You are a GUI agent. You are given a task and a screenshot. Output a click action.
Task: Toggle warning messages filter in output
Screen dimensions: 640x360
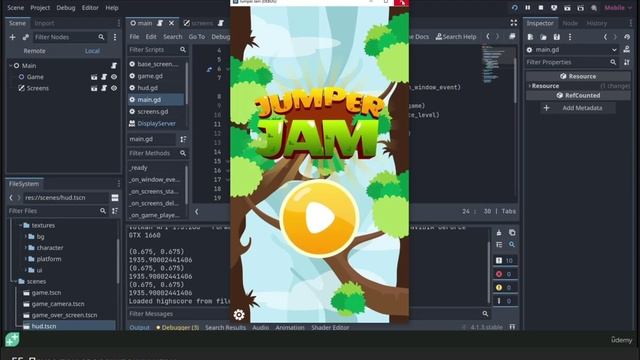(x=505, y=287)
